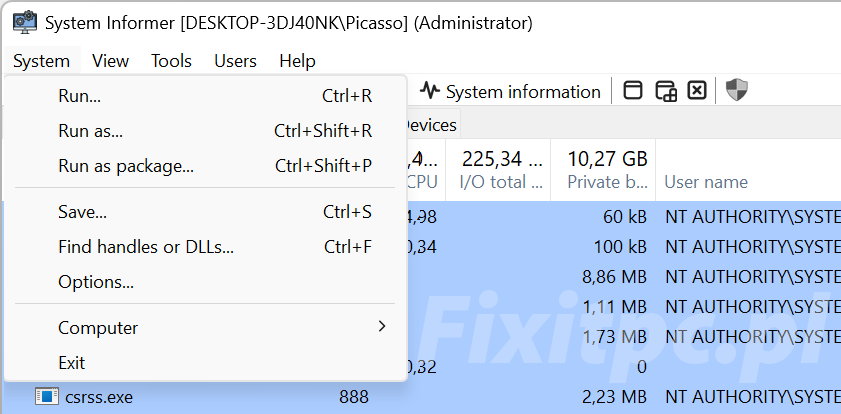Open the View menu
Screen dimensions: 841x414
[x=110, y=61]
